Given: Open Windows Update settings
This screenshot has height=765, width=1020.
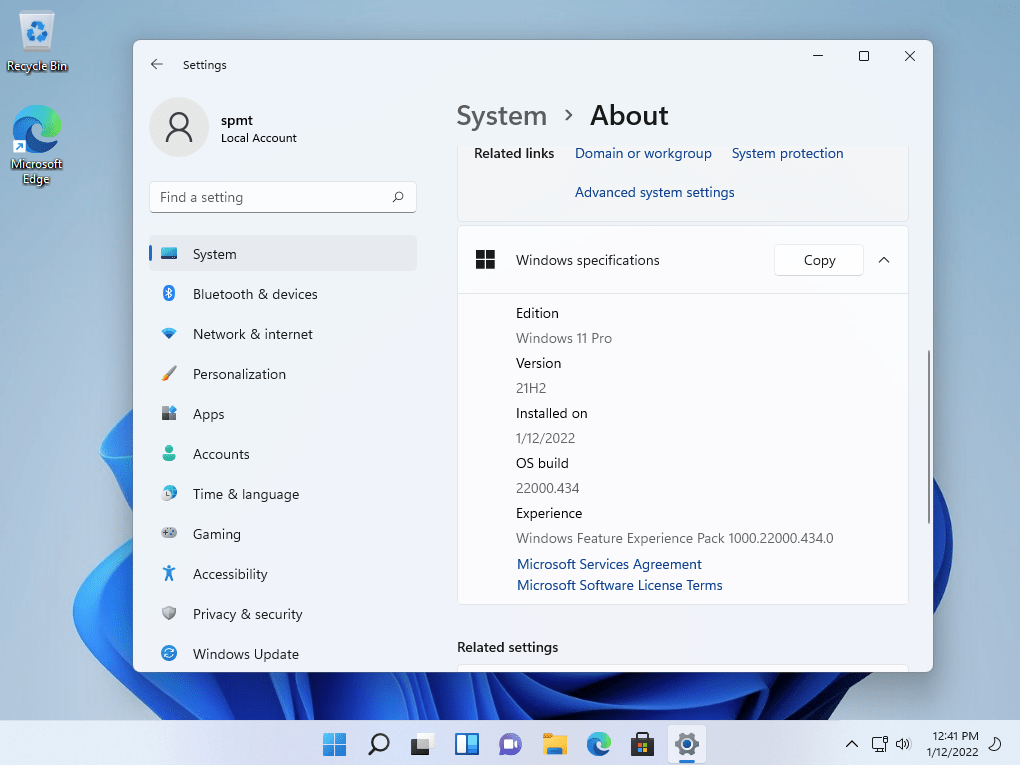Looking at the screenshot, I should click(x=283, y=654).
